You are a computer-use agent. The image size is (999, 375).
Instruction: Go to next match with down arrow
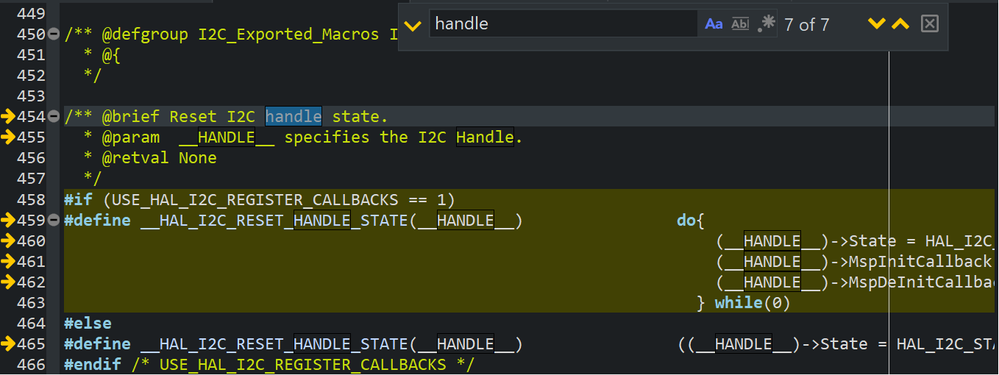[877, 24]
